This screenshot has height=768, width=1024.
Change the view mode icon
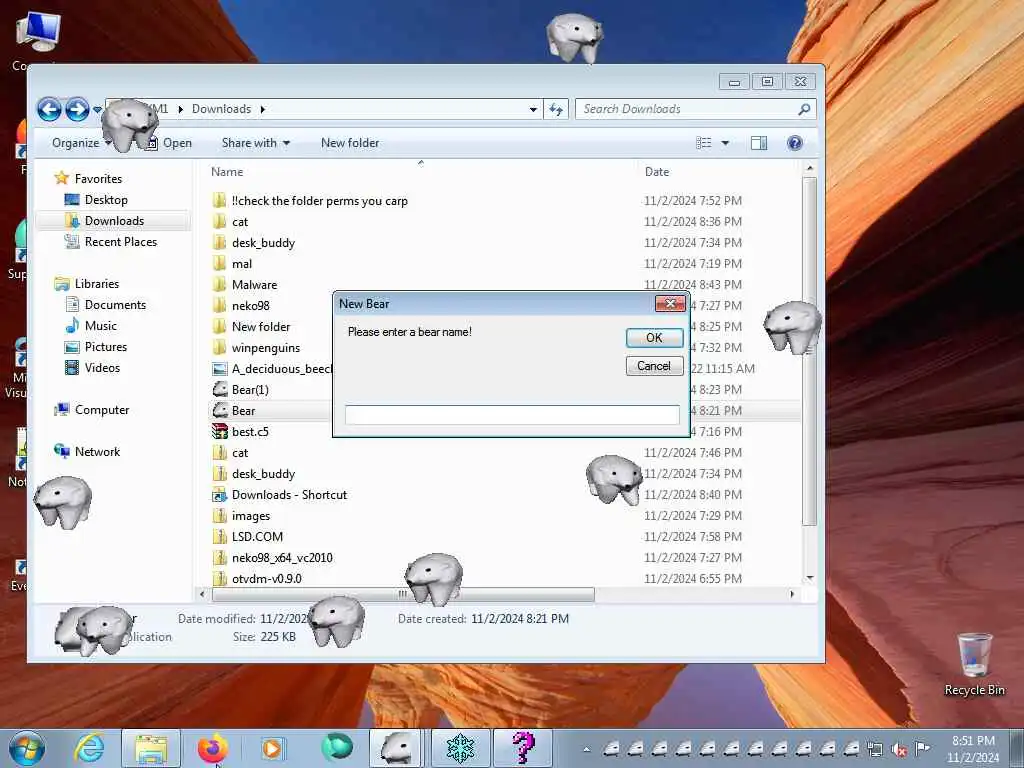(x=703, y=143)
